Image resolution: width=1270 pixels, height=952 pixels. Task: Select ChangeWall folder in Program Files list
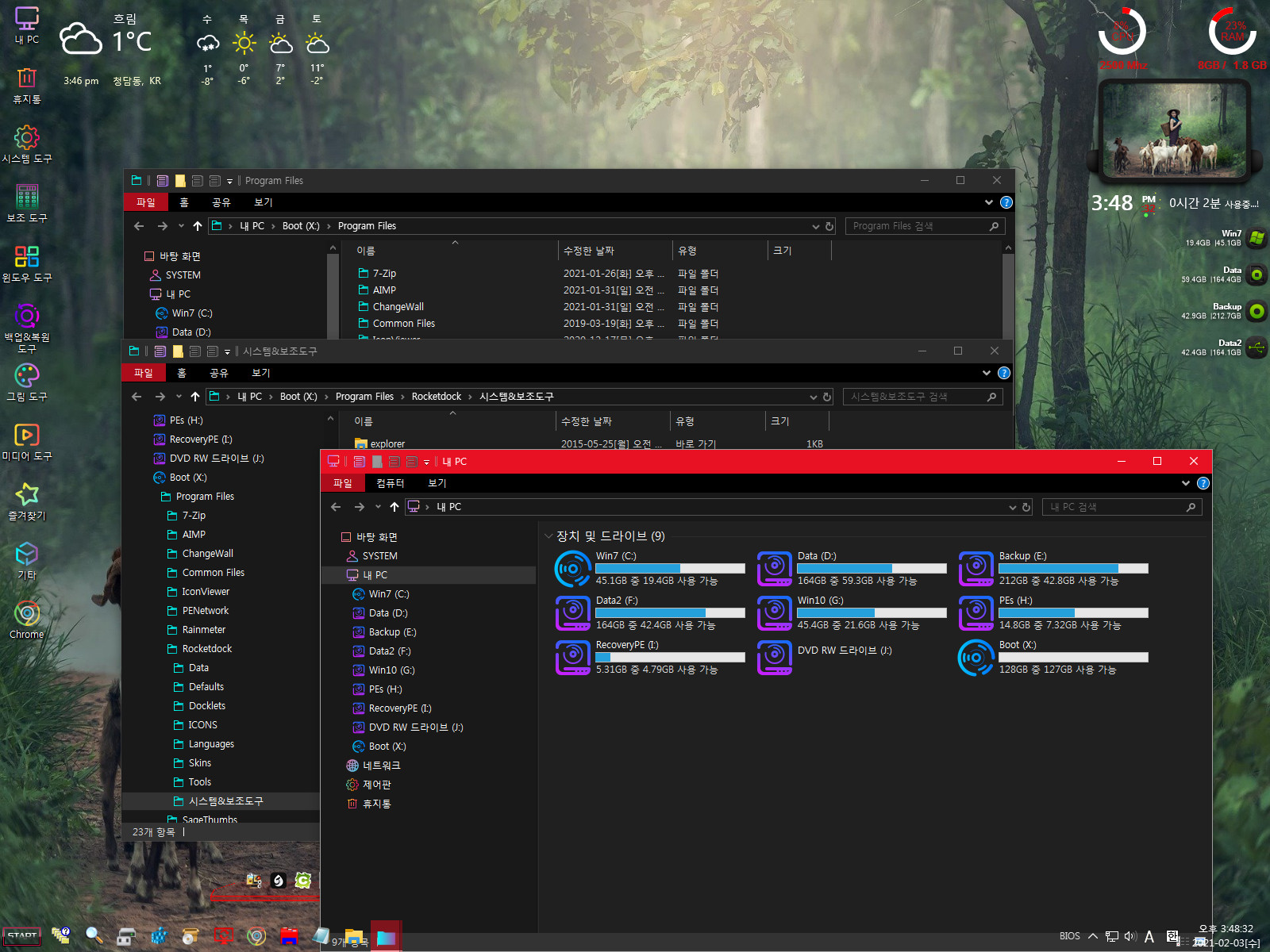point(398,307)
